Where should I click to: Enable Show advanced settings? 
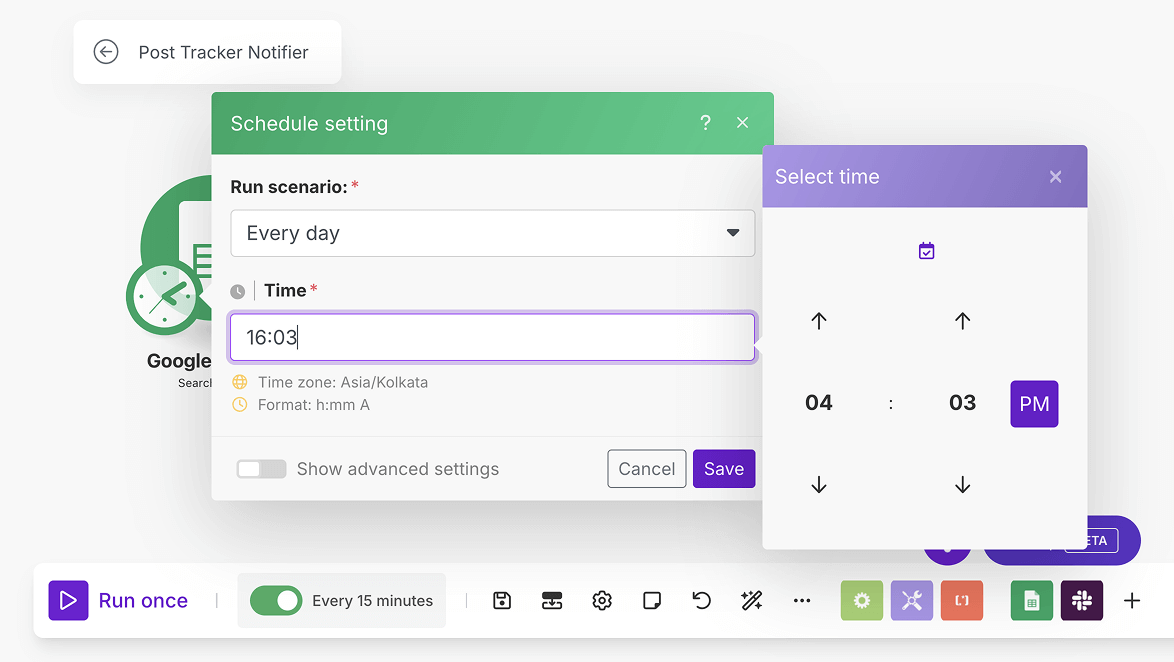(x=261, y=468)
